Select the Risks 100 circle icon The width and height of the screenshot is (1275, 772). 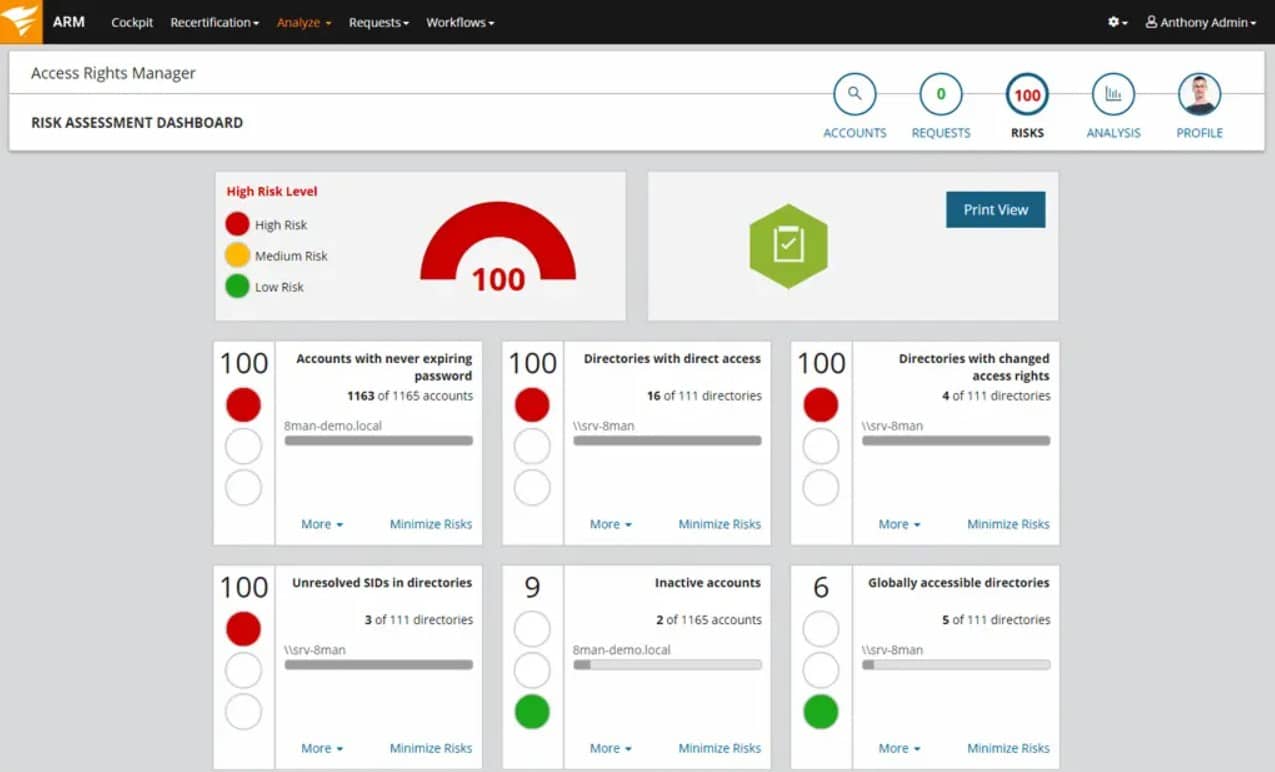click(x=1027, y=96)
